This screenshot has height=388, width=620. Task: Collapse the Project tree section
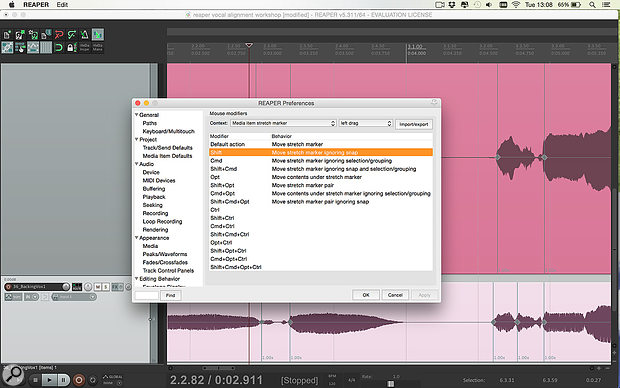(x=136, y=139)
